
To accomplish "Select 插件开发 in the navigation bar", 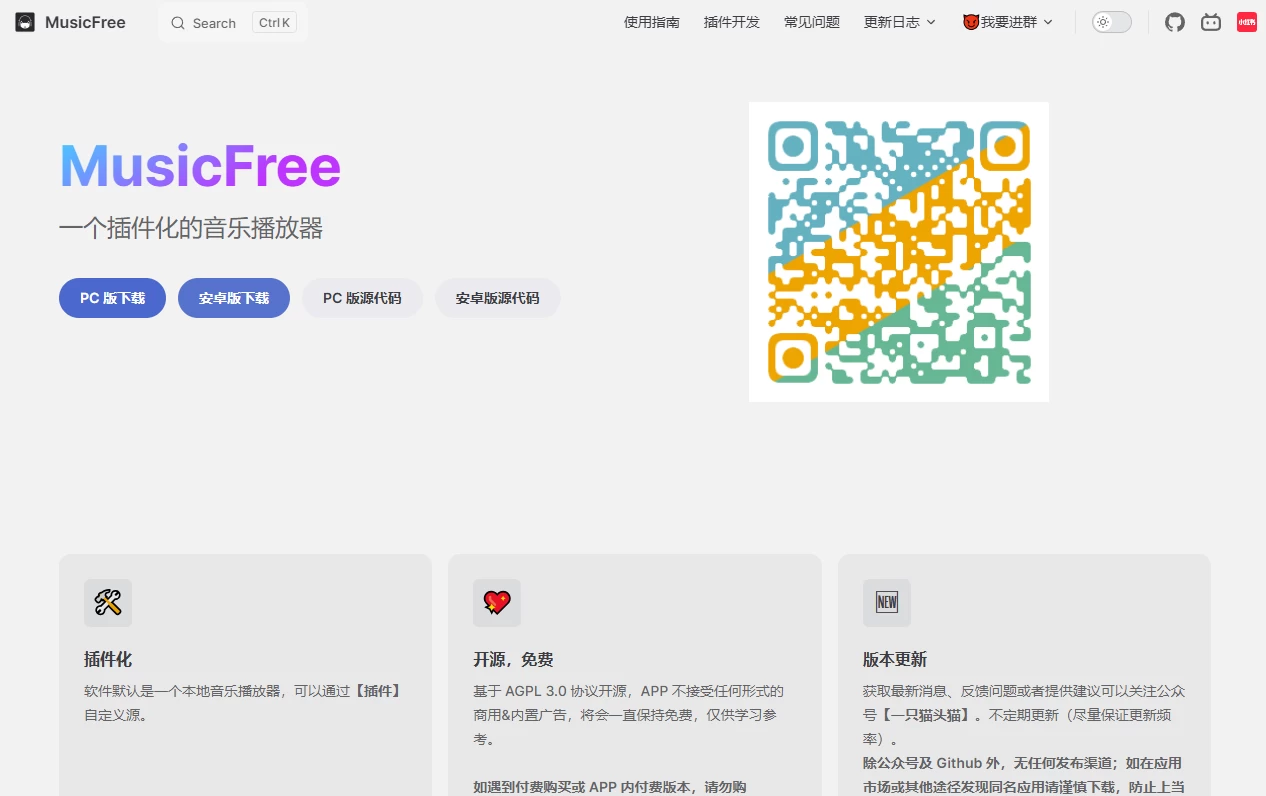I will [x=731, y=21].
